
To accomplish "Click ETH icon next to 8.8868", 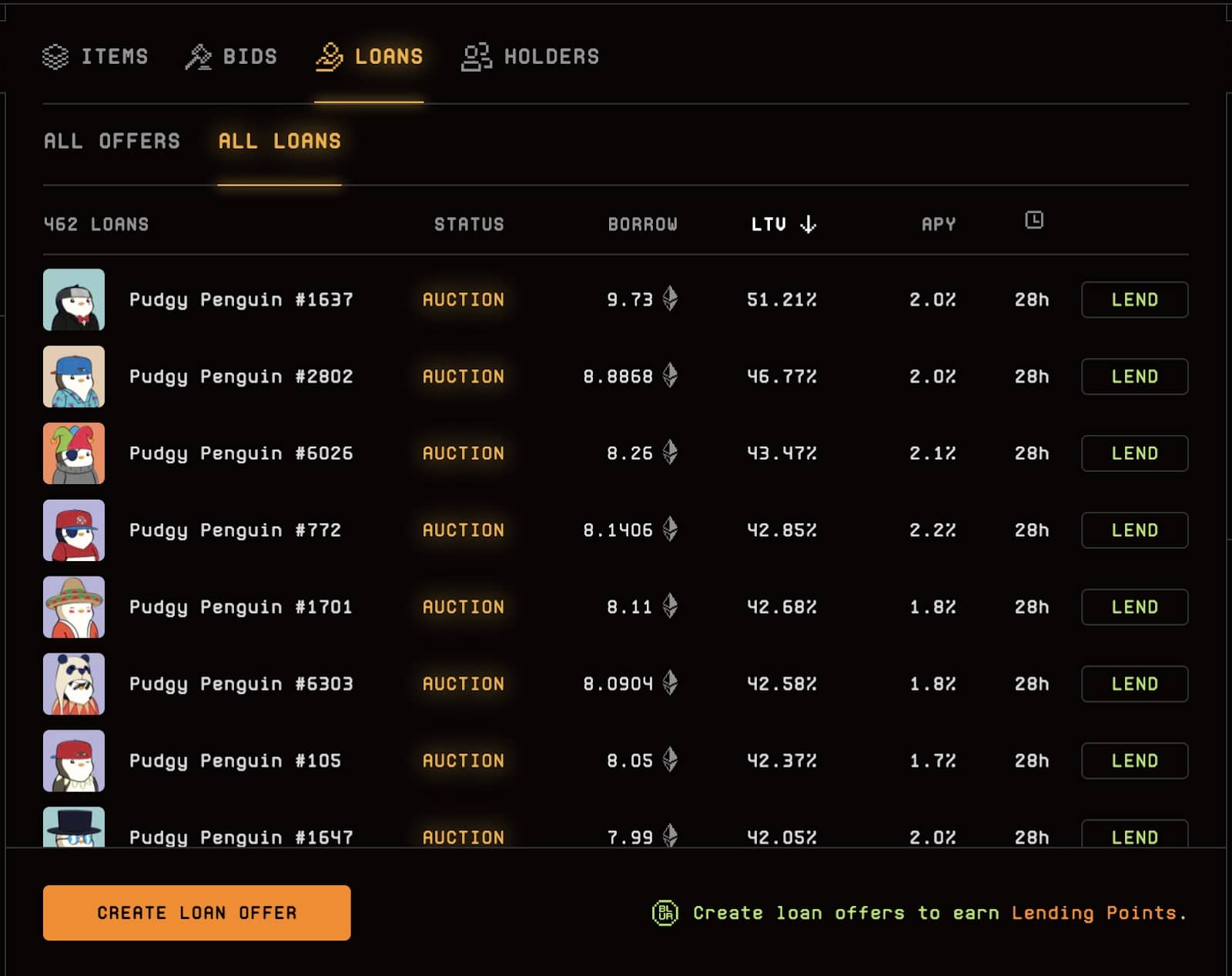I will (x=671, y=376).
